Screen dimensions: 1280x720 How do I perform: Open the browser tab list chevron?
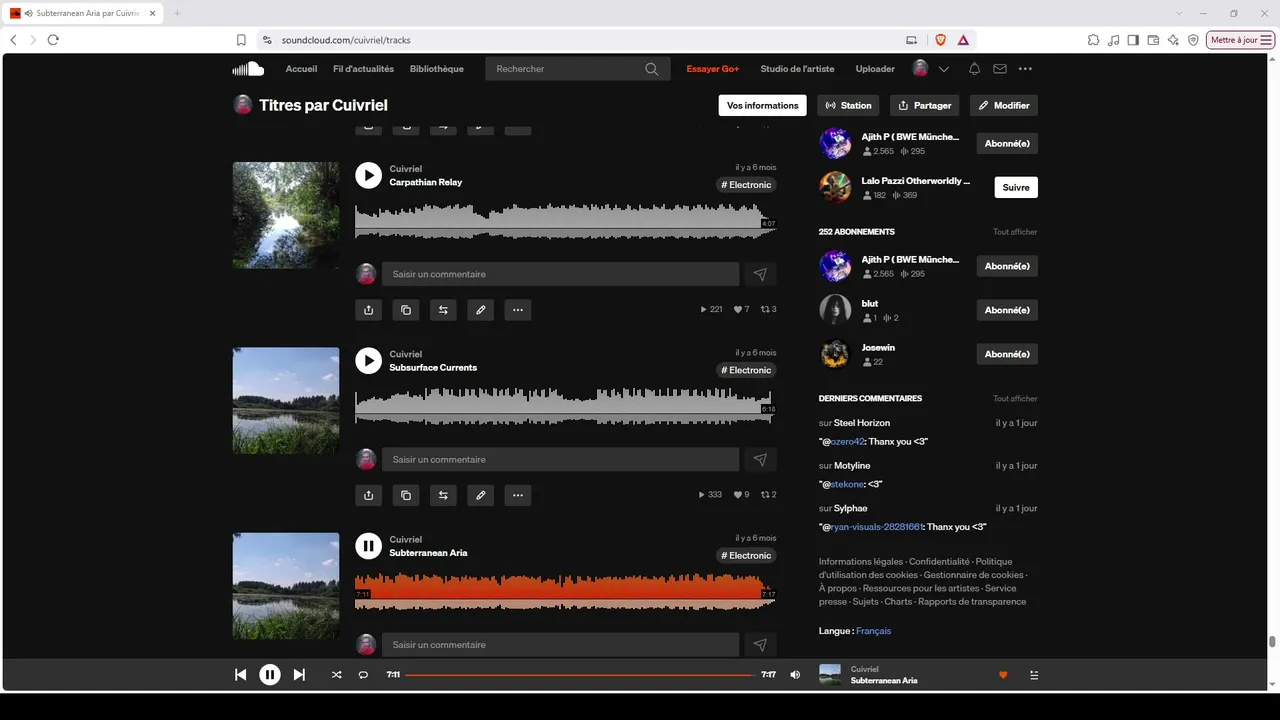[1180, 13]
